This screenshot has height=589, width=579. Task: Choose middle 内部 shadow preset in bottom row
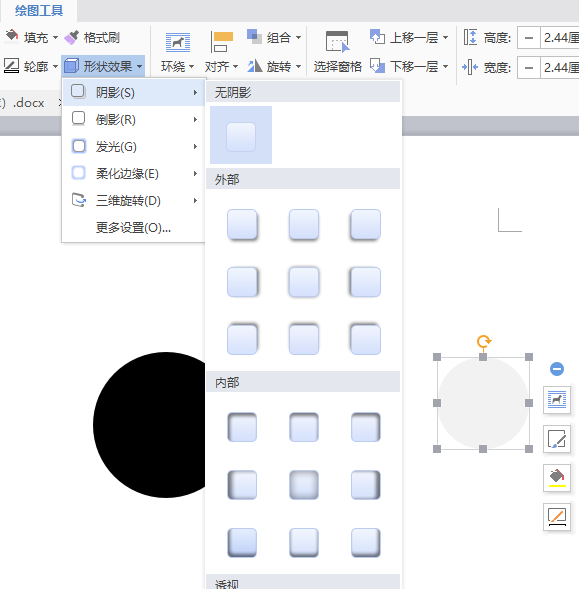click(304, 543)
